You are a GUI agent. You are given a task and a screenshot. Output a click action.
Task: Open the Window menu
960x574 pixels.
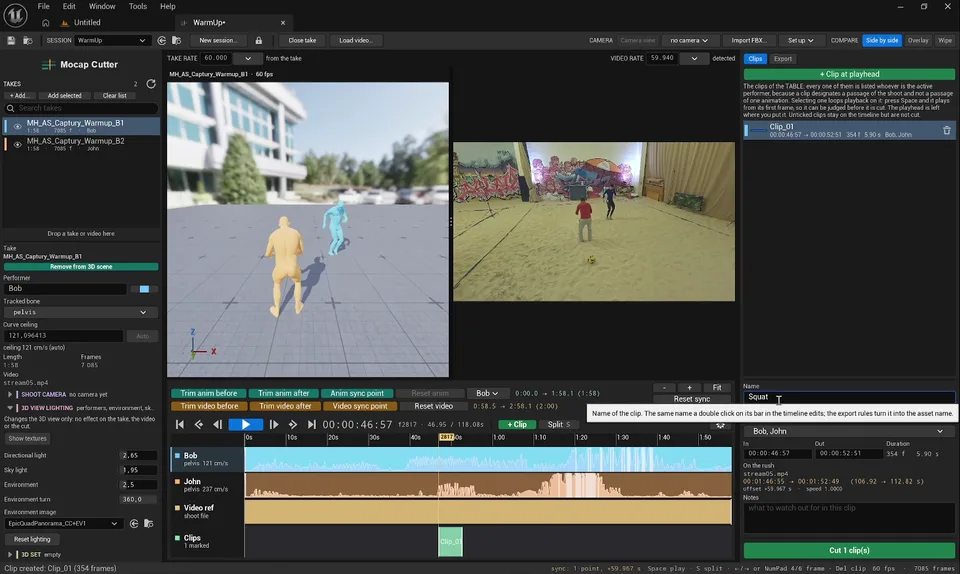(x=102, y=6)
